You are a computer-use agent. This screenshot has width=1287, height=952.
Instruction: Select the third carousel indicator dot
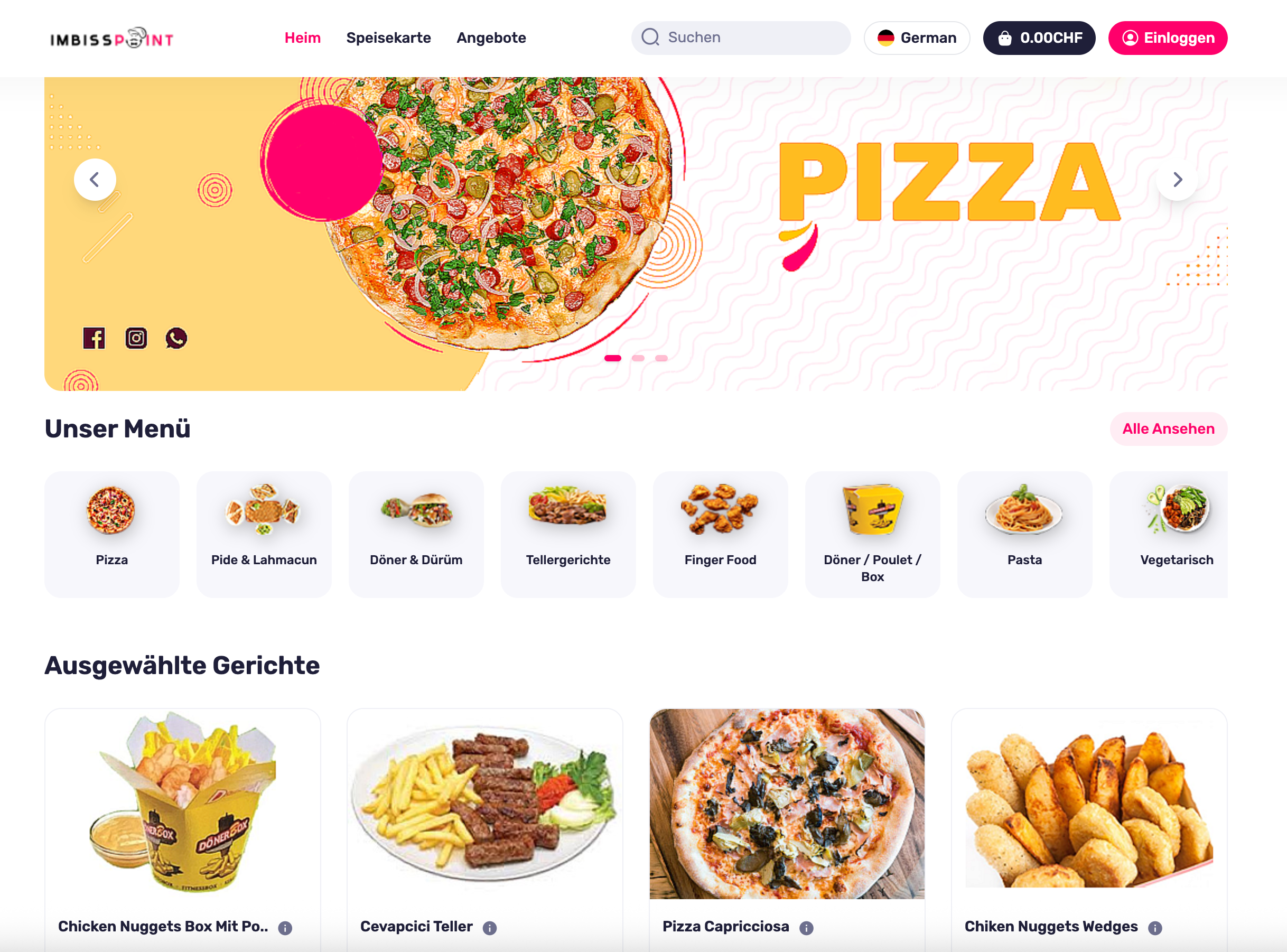tap(661, 358)
